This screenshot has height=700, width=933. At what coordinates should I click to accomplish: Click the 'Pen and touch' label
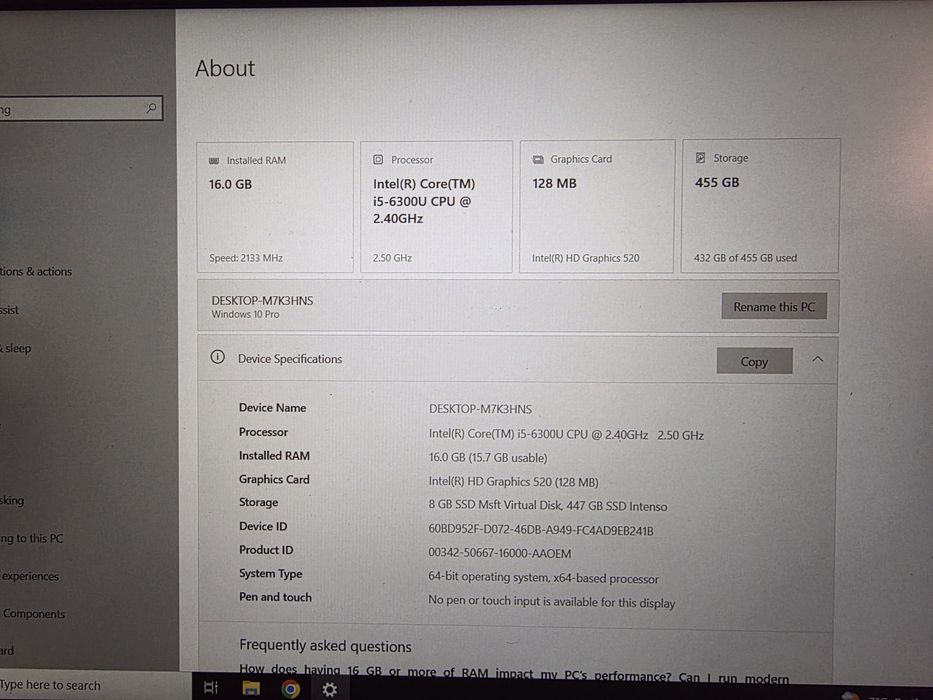click(x=275, y=597)
